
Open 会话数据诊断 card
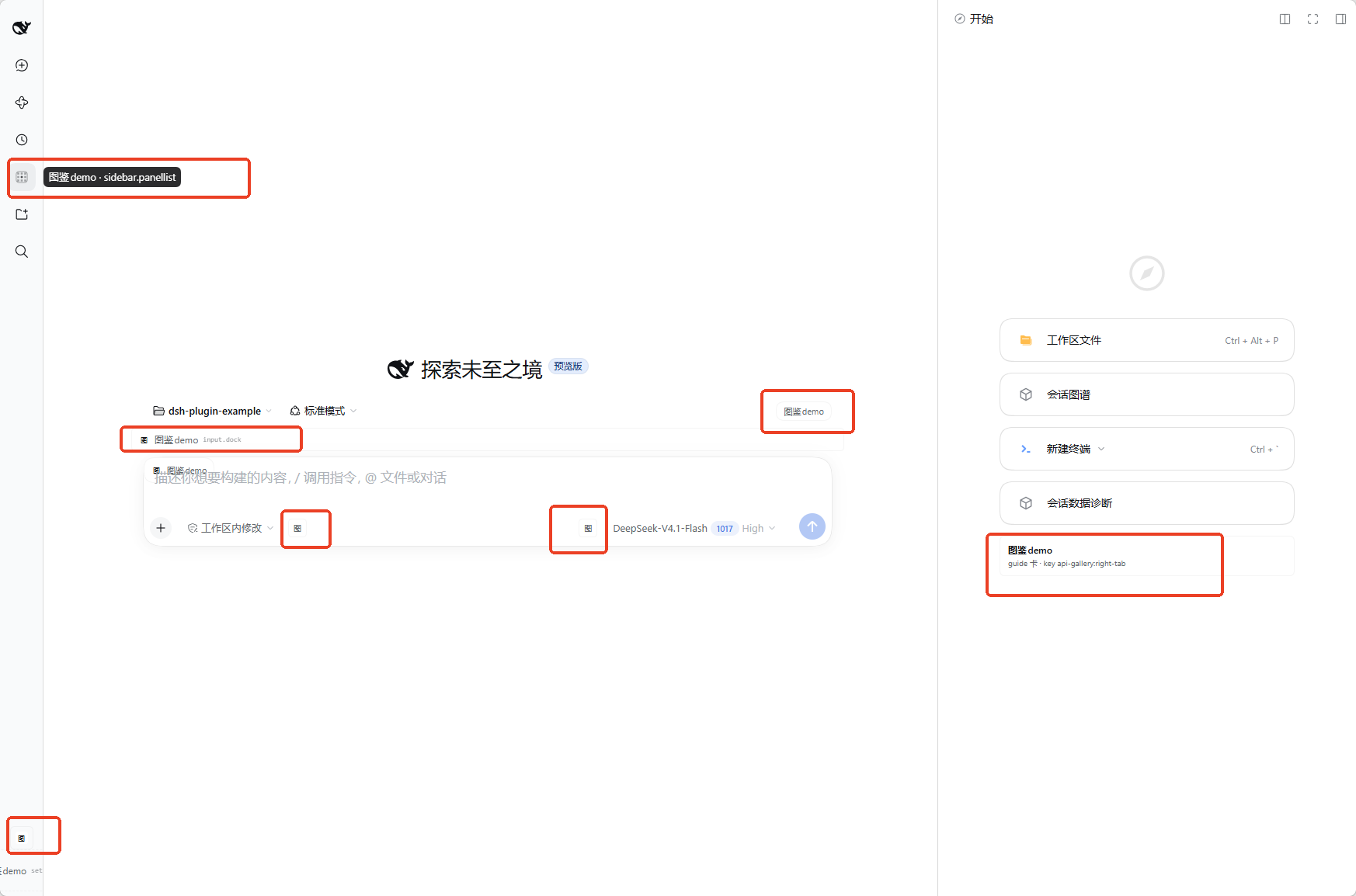pos(1147,503)
